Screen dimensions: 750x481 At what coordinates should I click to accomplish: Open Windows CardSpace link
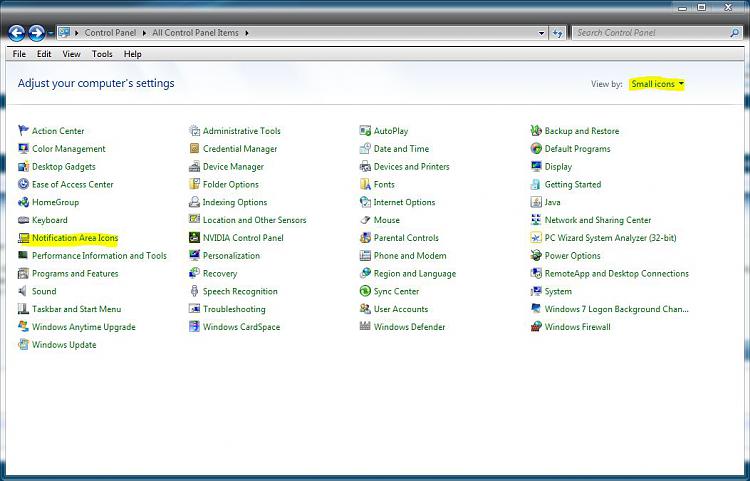tap(242, 327)
